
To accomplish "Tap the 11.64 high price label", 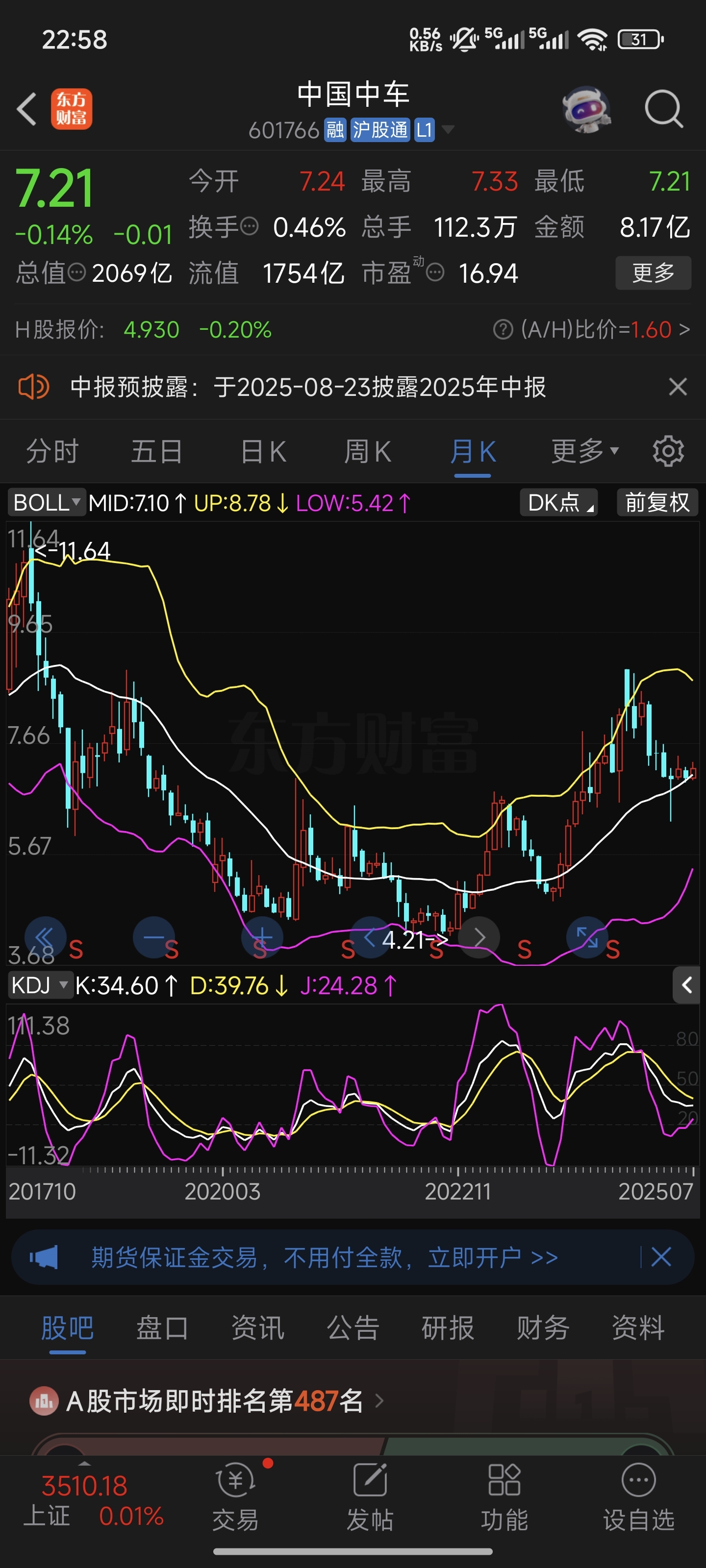I will pyautogui.click(x=73, y=550).
